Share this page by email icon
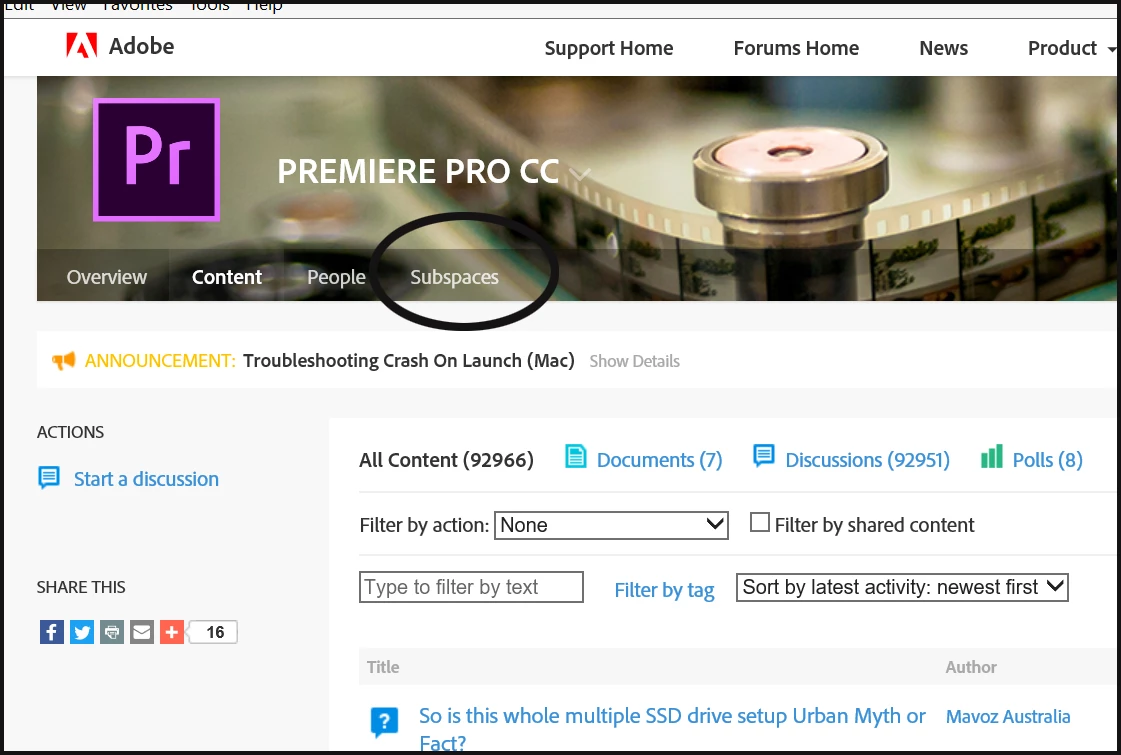 point(142,632)
